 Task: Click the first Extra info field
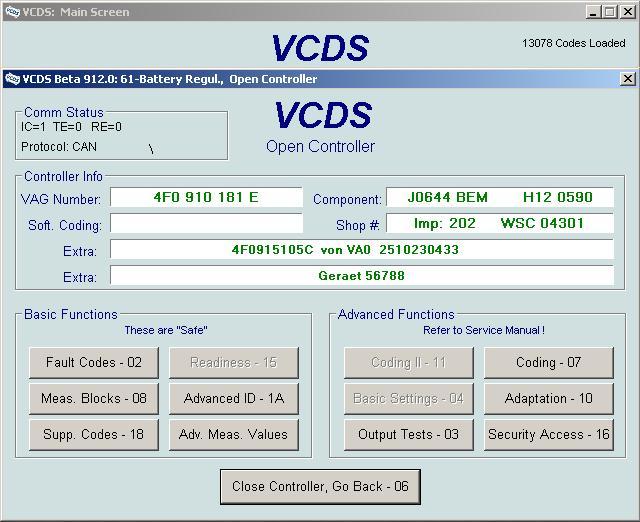(x=361, y=250)
